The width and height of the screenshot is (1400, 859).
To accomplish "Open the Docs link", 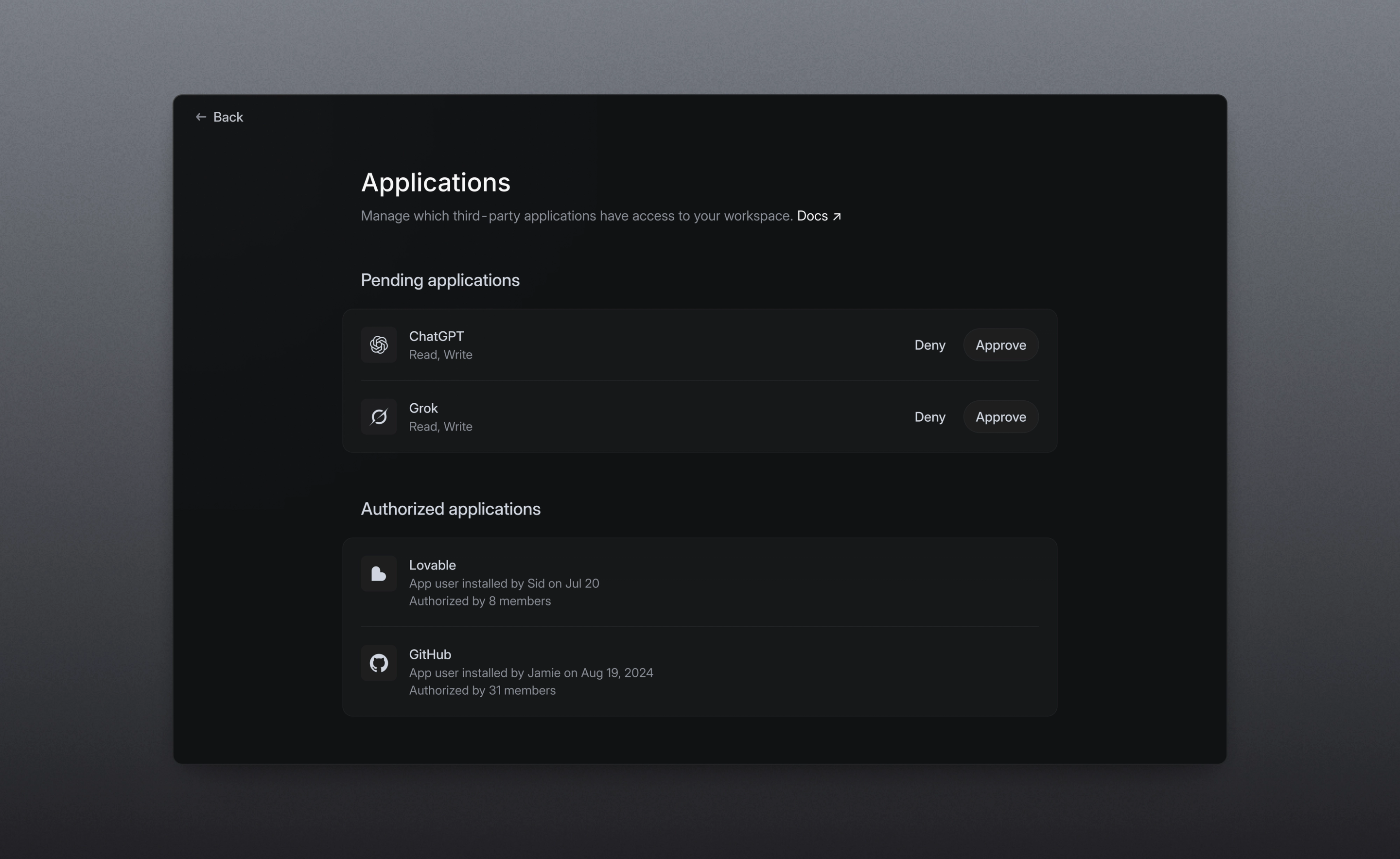I will pos(819,216).
